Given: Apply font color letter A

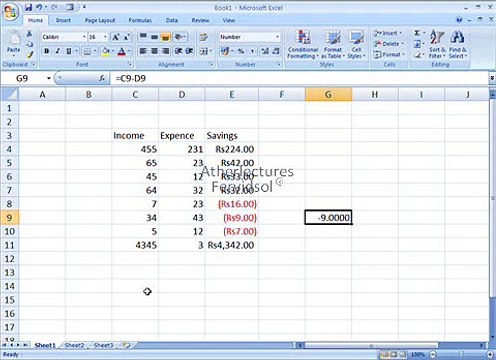Looking at the screenshot, I should click(121, 51).
